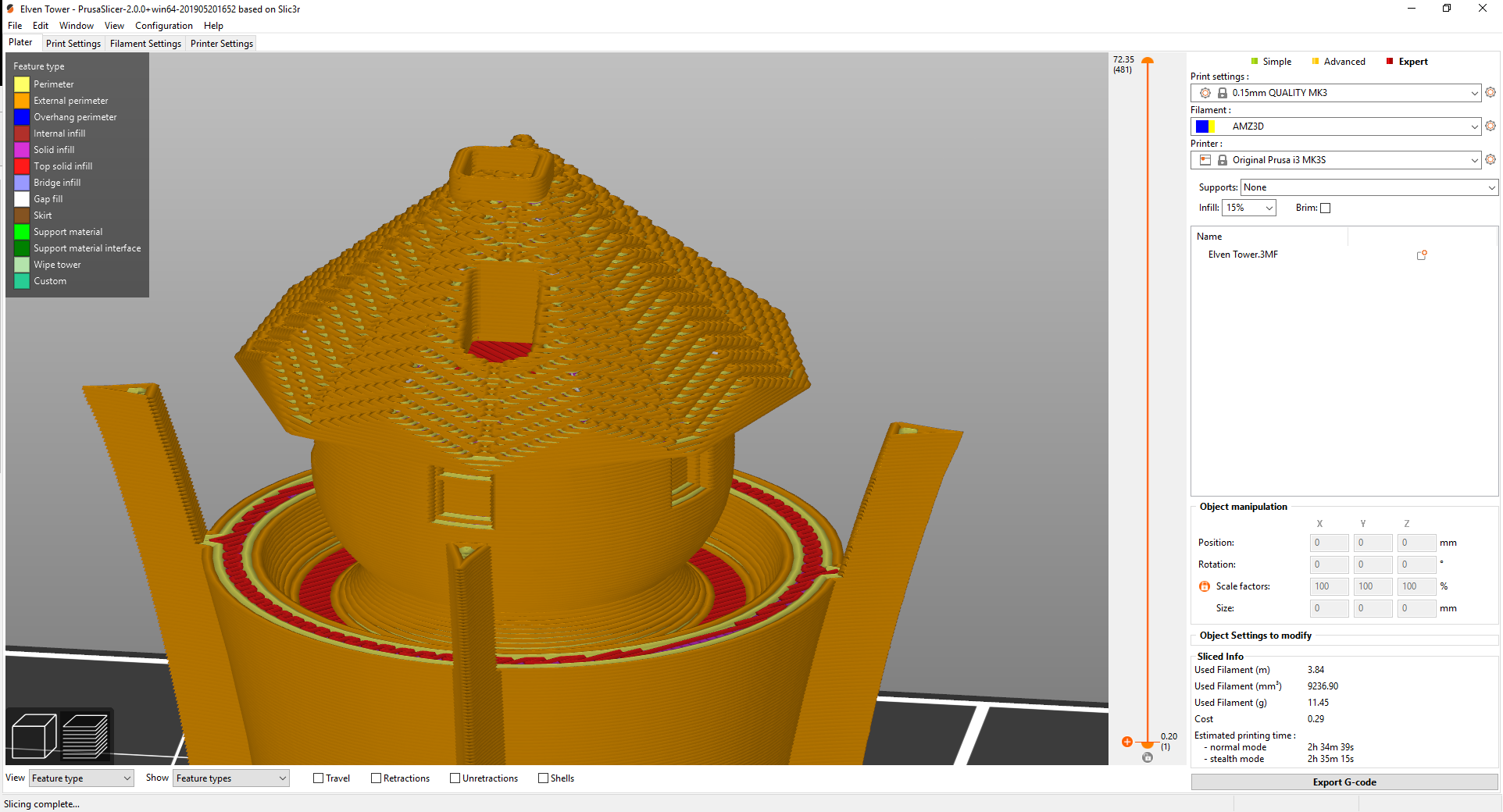Open the Configuration menu

click(163, 26)
